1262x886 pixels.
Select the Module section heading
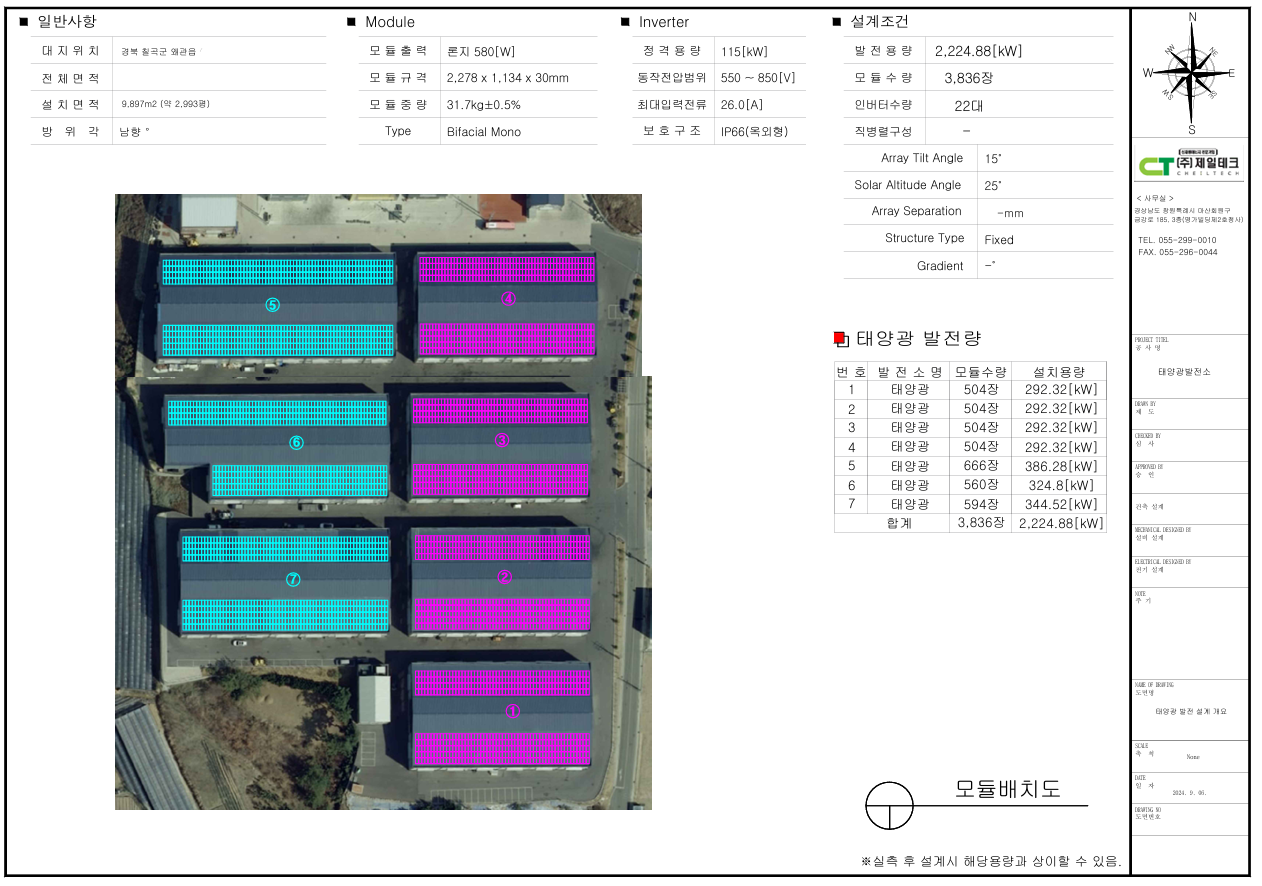[389, 22]
